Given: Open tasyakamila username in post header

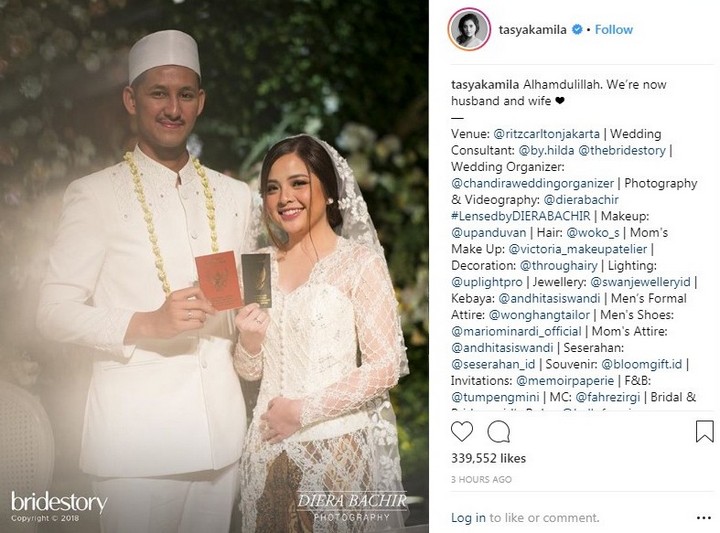Looking at the screenshot, I should (x=532, y=30).
